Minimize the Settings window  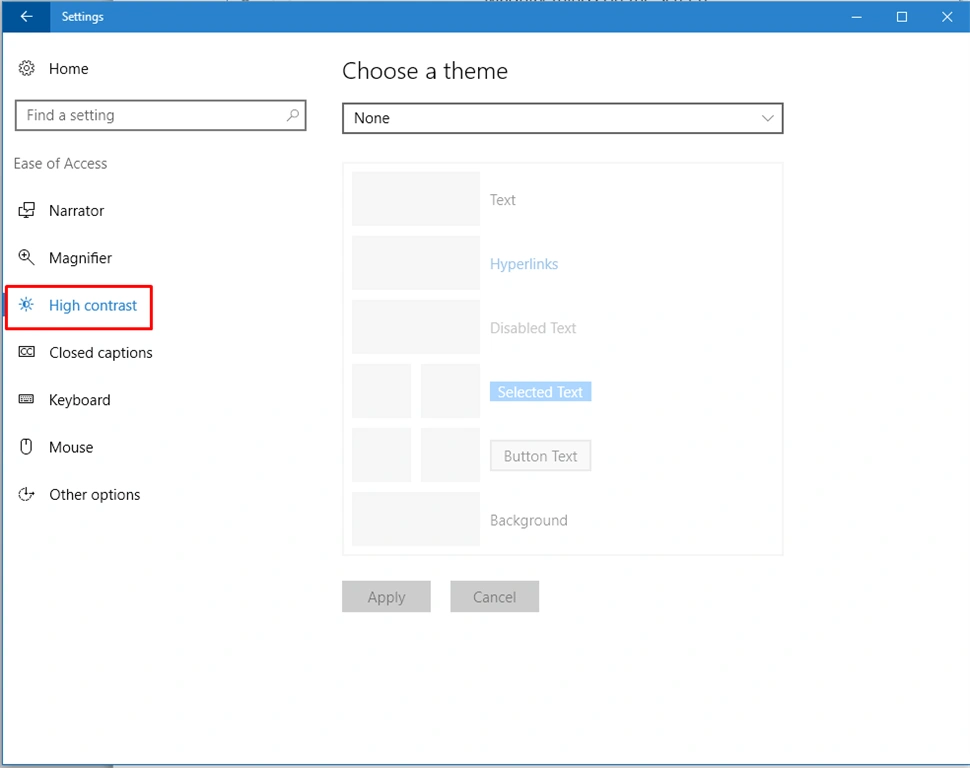click(856, 17)
